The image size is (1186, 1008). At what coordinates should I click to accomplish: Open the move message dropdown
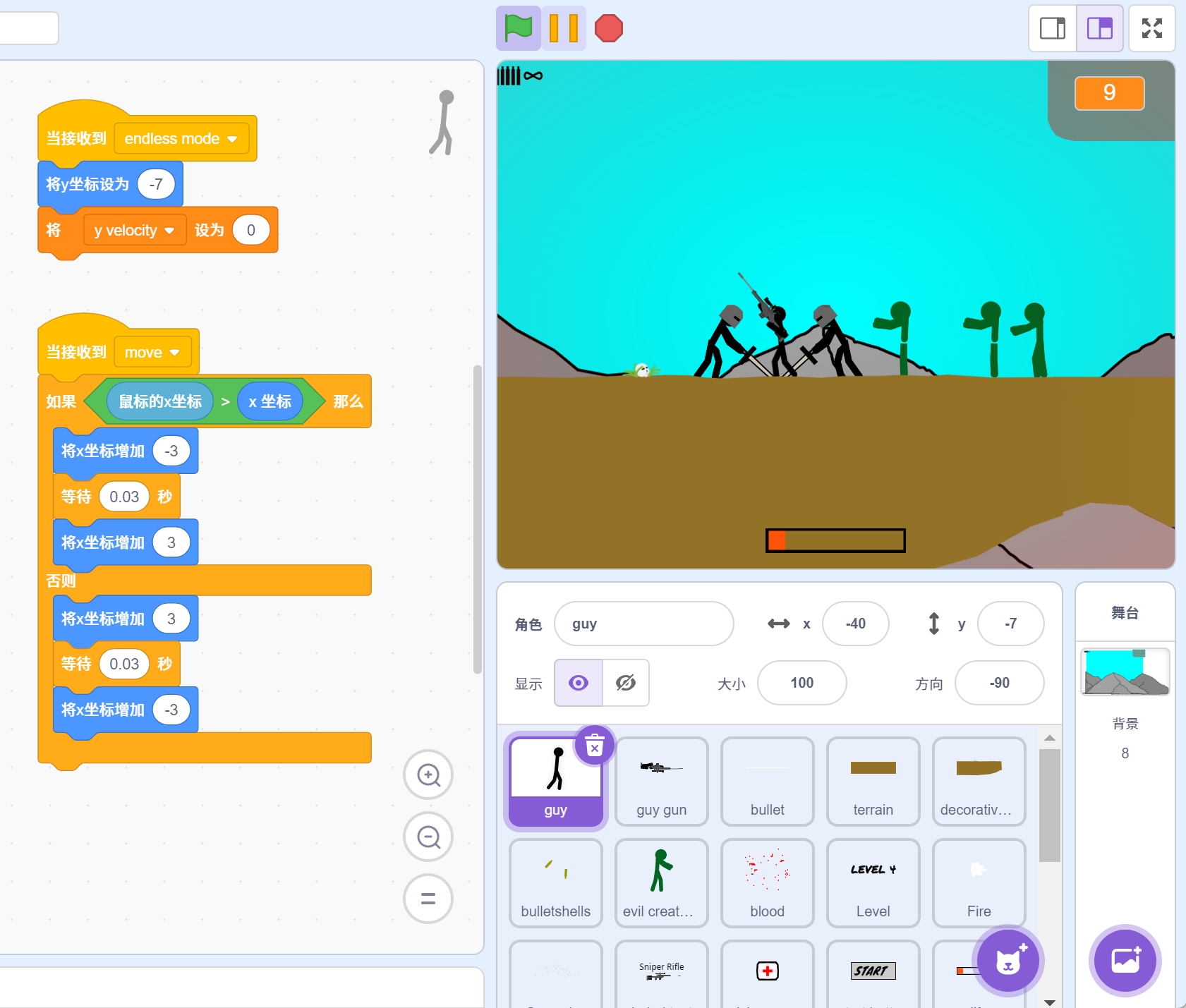[x=175, y=353]
